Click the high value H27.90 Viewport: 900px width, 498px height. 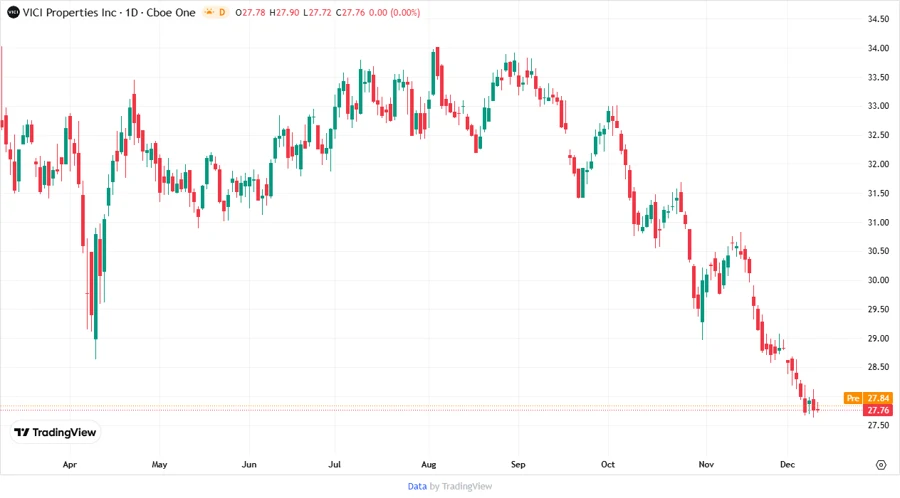284,12
